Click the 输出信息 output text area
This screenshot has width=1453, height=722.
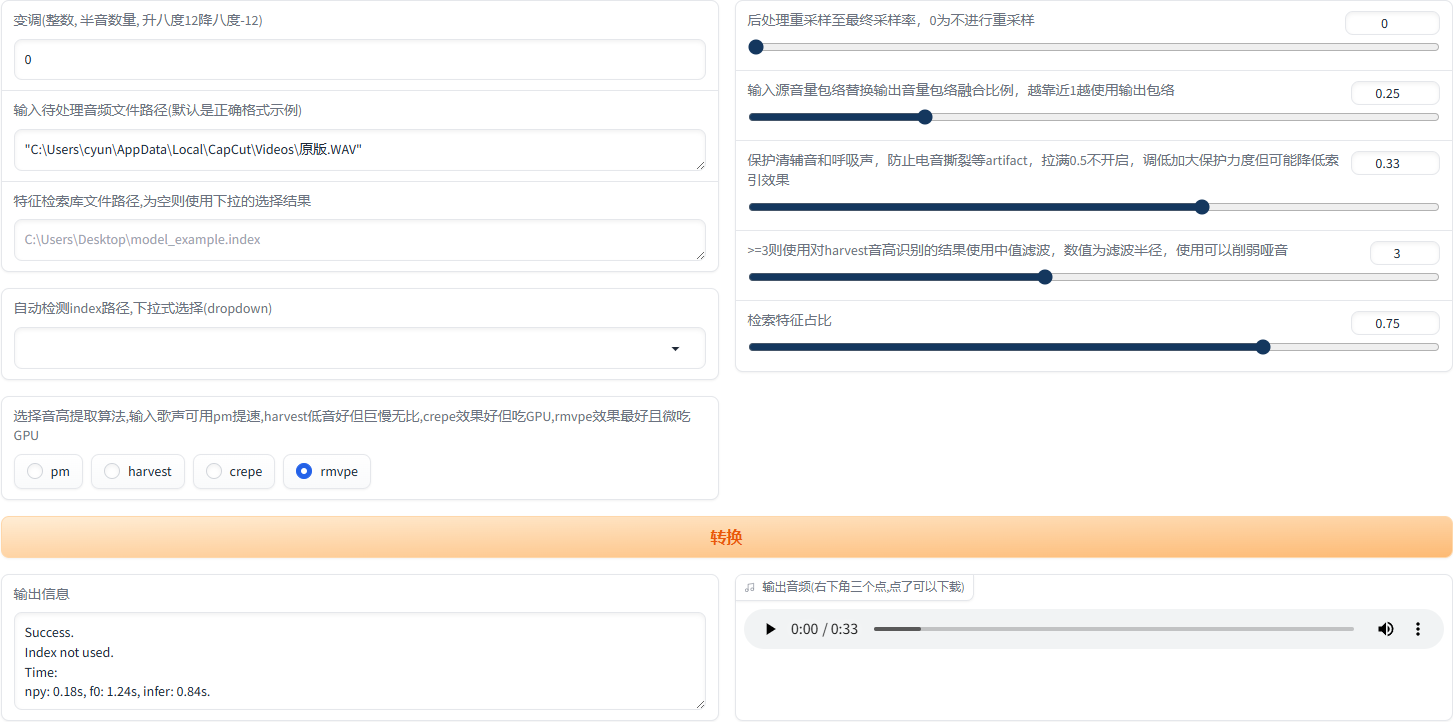click(x=359, y=661)
